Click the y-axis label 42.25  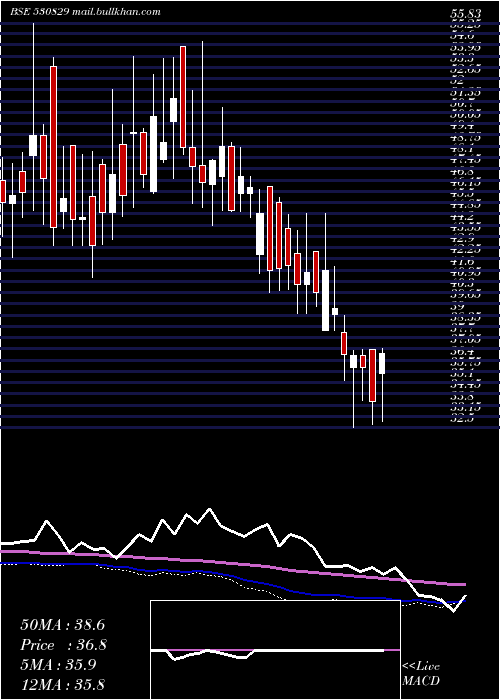tap(465, 250)
